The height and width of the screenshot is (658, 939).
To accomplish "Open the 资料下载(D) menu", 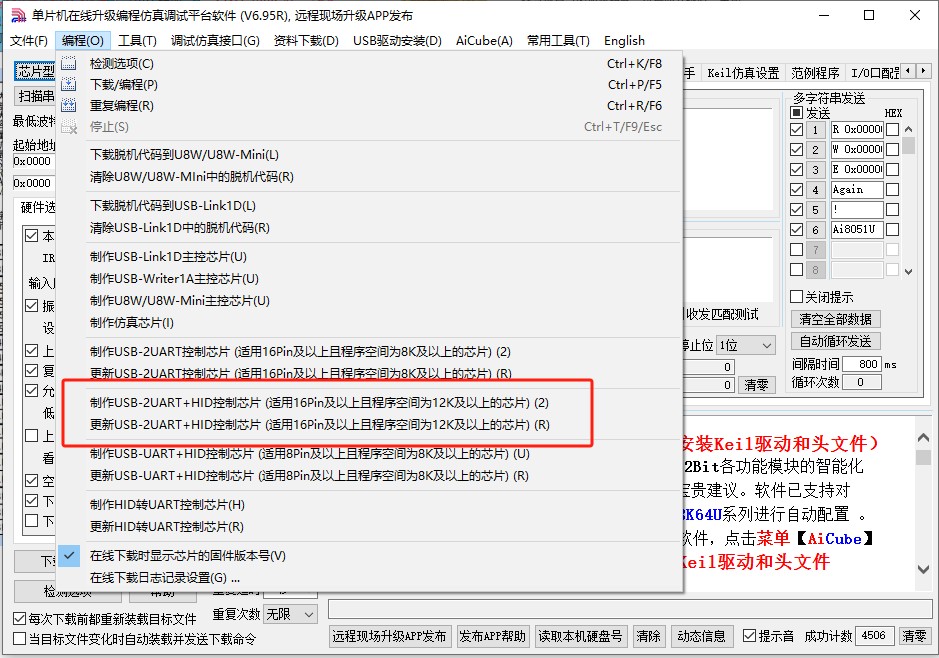I will (x=306, y=41).
